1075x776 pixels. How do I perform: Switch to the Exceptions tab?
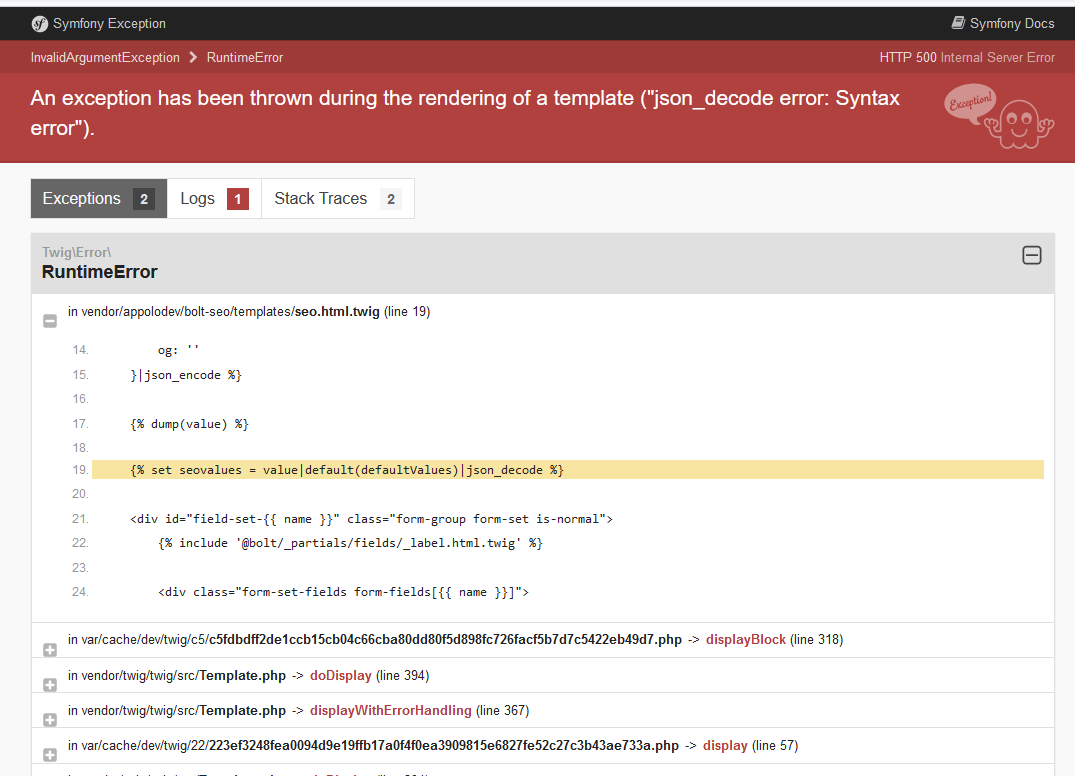[99, 199]
